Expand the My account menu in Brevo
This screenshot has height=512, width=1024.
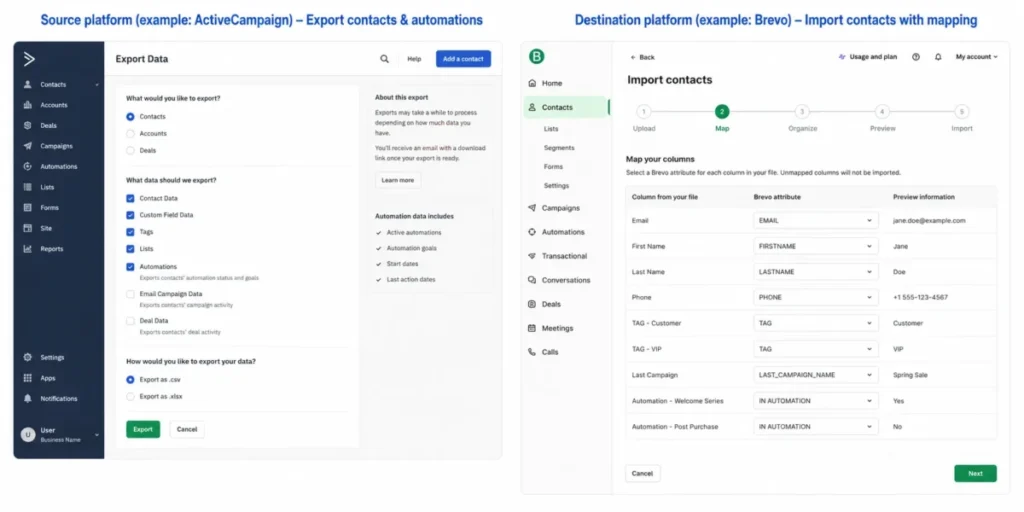point(976,57)
